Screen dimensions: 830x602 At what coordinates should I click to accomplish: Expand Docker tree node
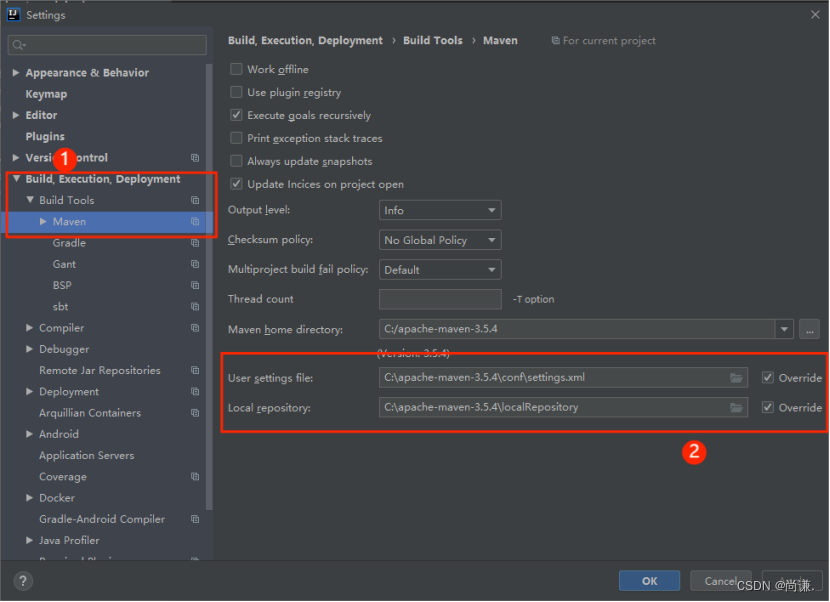click(30, 498)
